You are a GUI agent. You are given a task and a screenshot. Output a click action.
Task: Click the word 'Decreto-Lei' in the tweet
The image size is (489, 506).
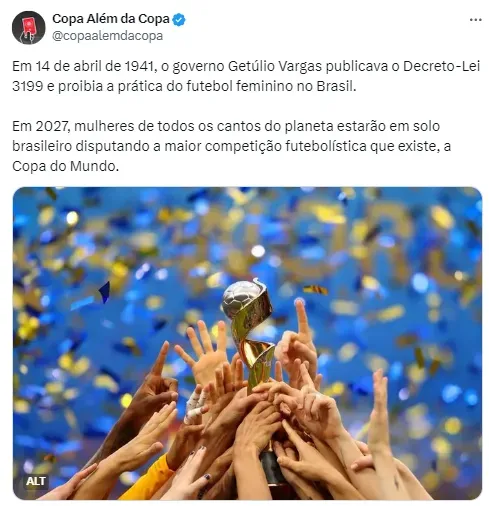(441, 66)
